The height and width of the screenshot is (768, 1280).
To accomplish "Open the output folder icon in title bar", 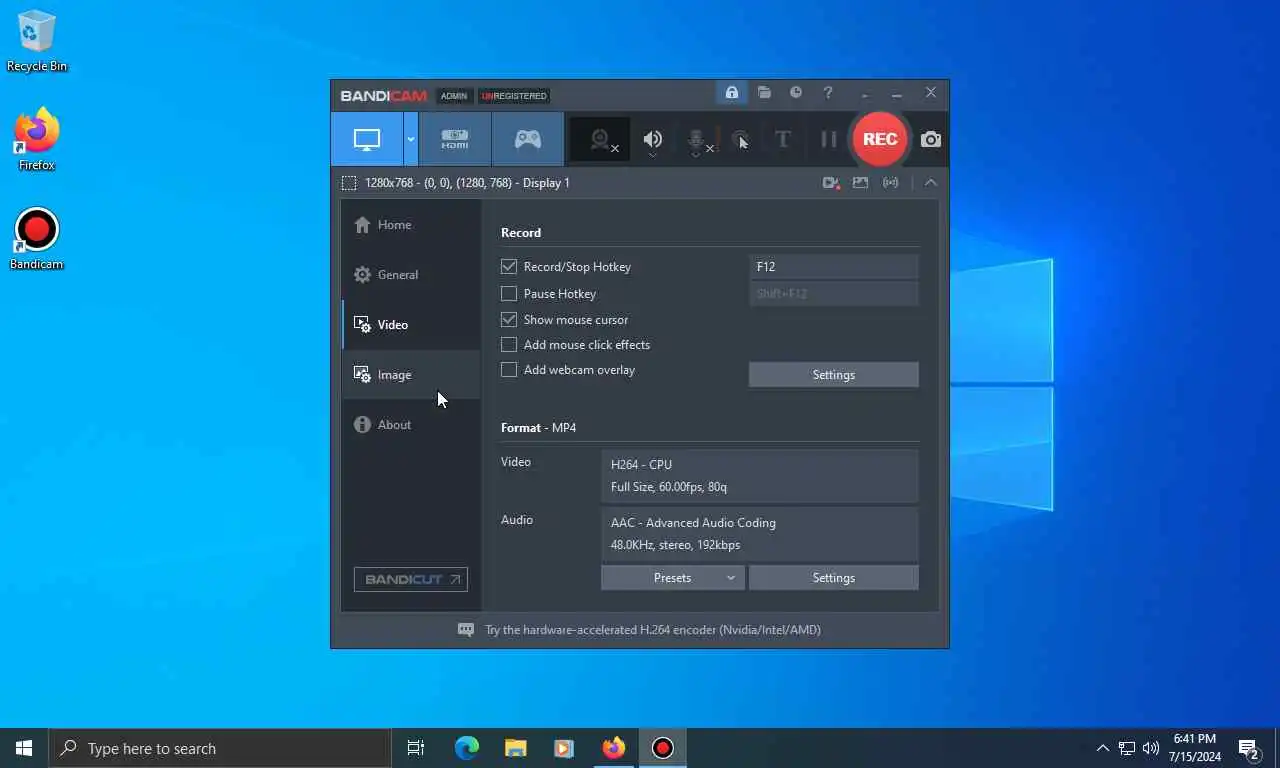I will (x=764, y=93).
